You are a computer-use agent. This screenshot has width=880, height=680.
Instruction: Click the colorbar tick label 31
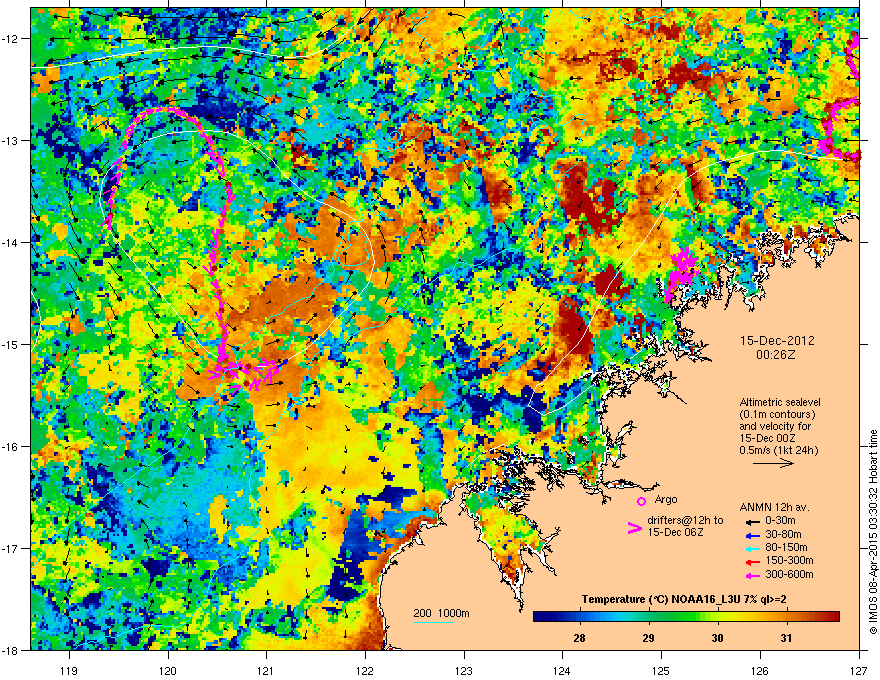click(x=786, y=638)
